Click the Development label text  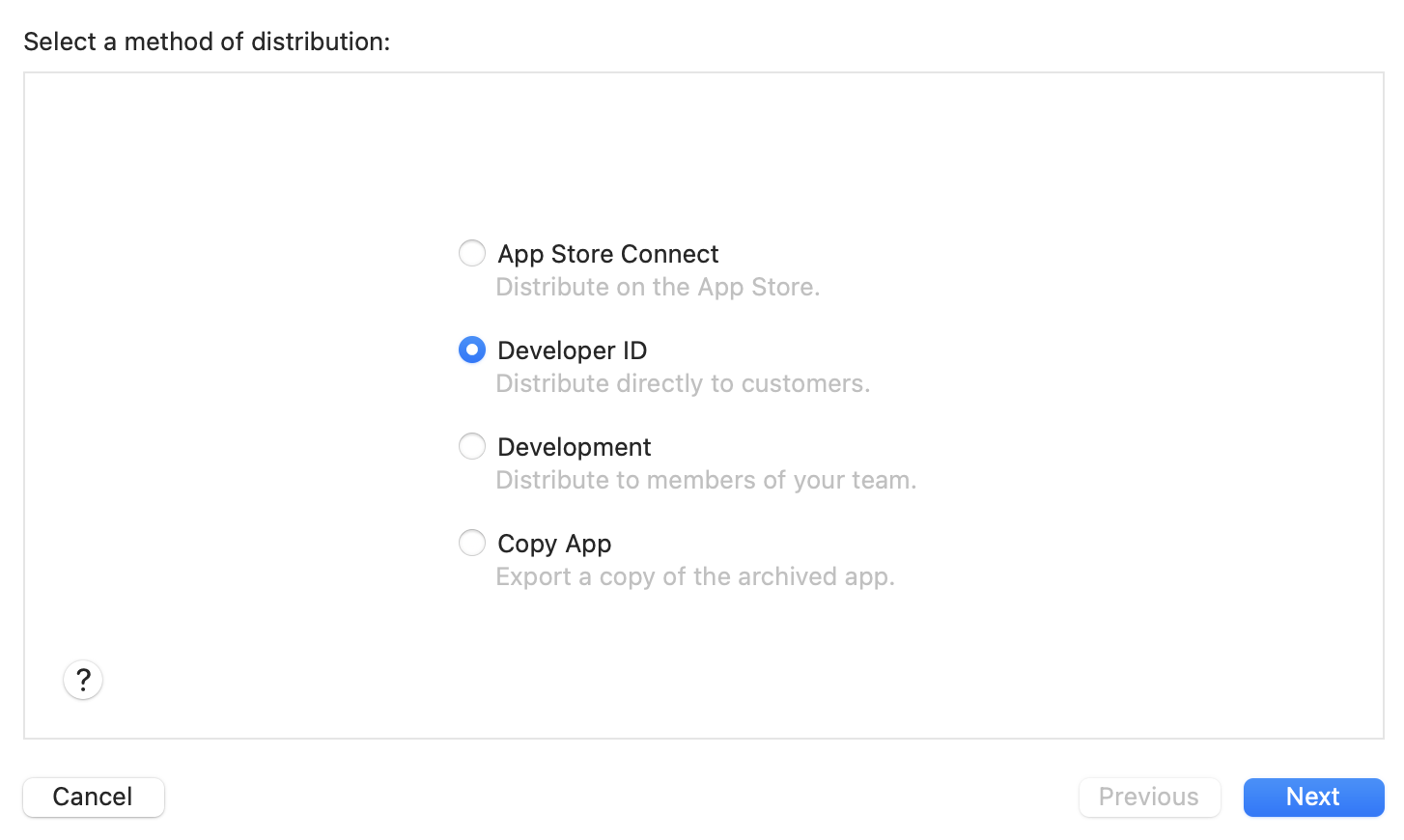click(574, 447)
